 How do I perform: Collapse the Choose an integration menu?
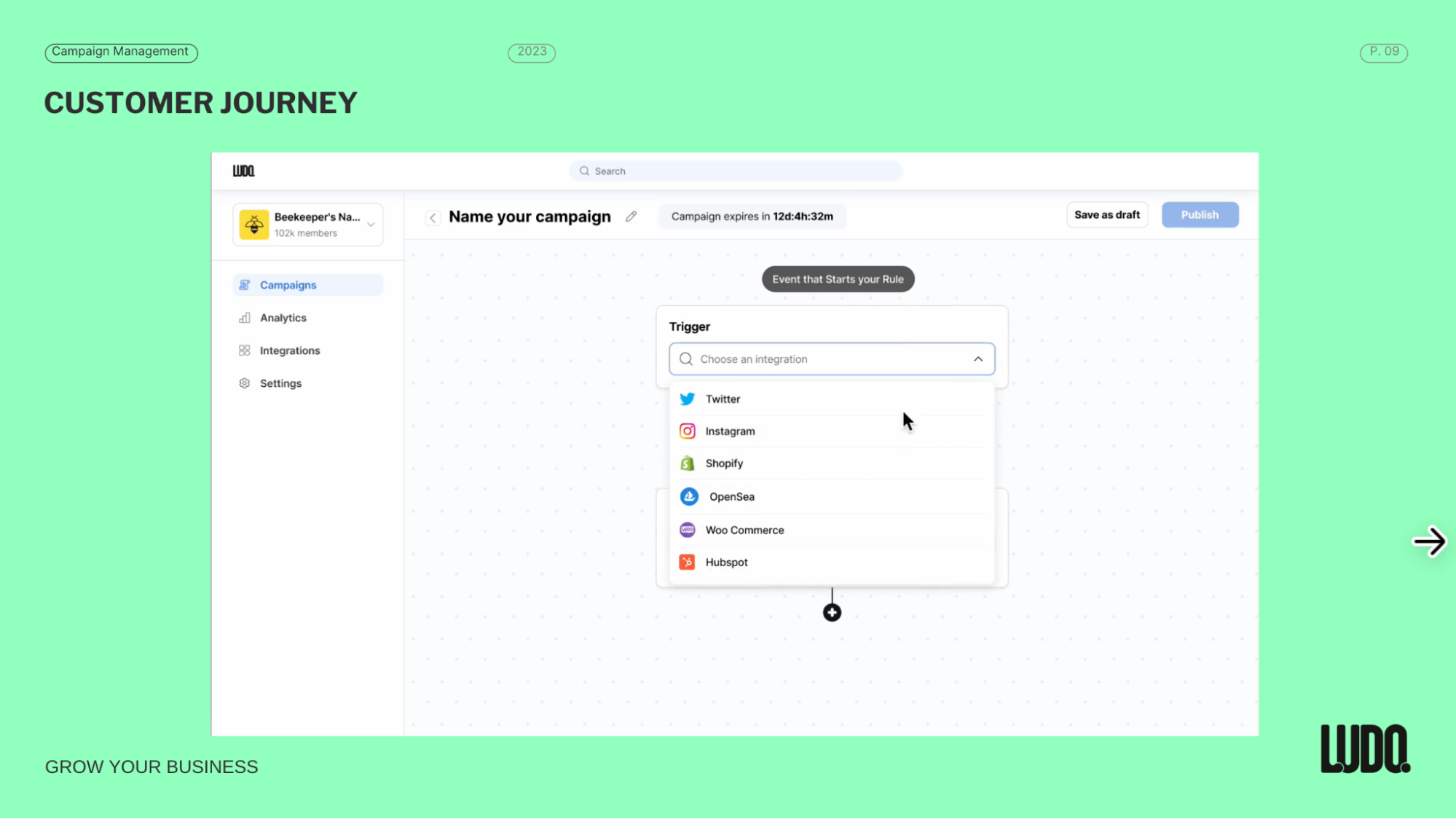point(978,359)
